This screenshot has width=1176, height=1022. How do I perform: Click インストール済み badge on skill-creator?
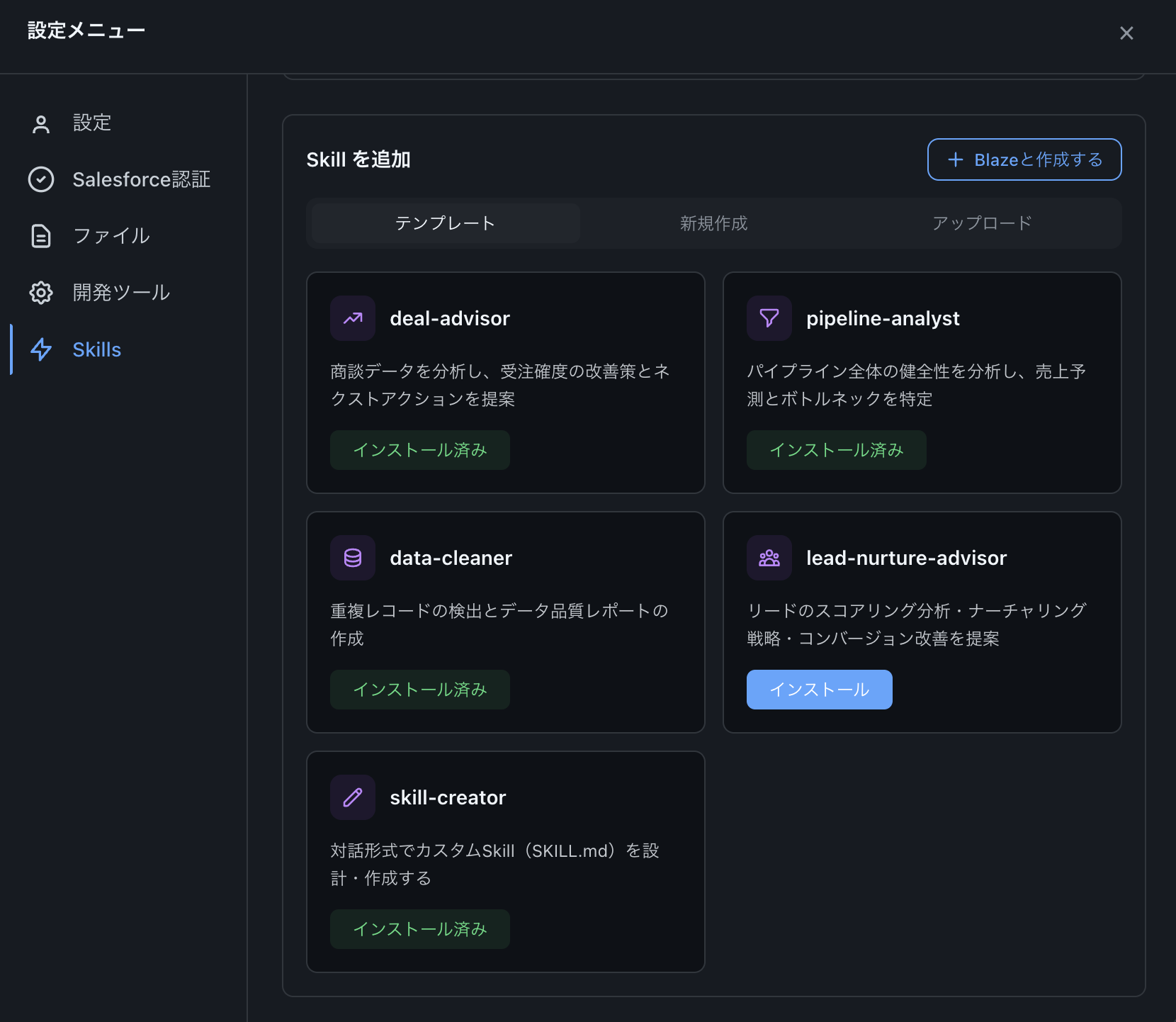click(419, 929)
